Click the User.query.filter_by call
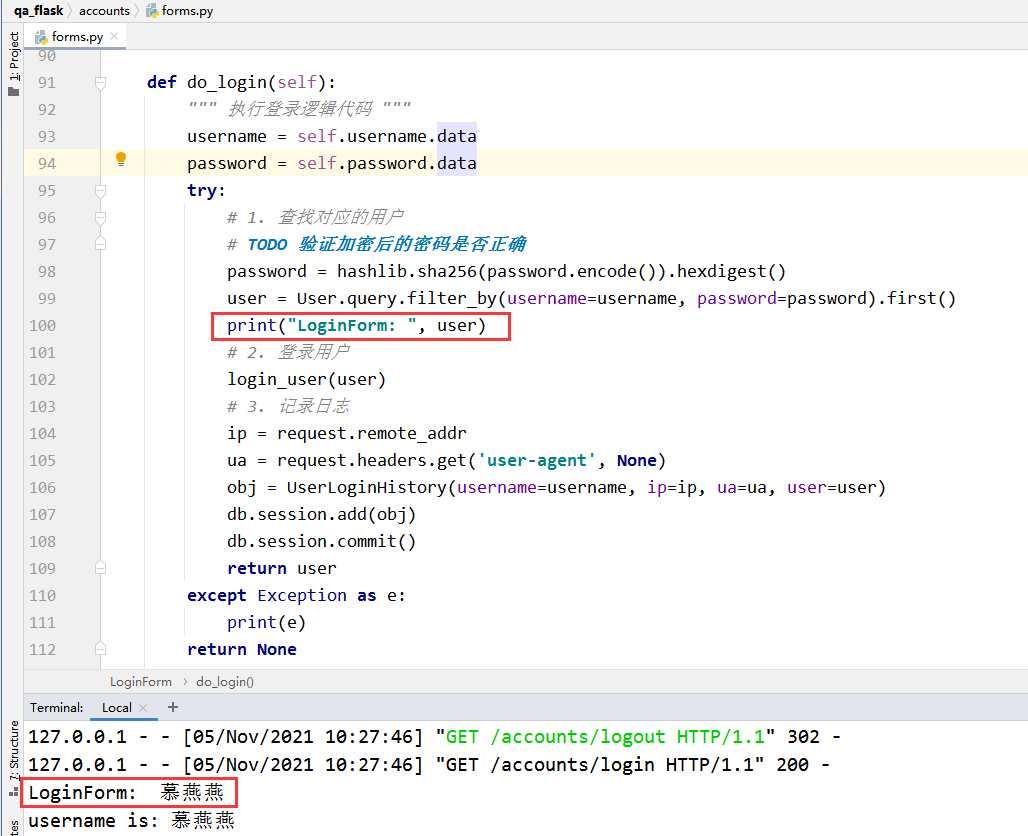Screen dimensions: 1028x836 (x=626, y=299)
